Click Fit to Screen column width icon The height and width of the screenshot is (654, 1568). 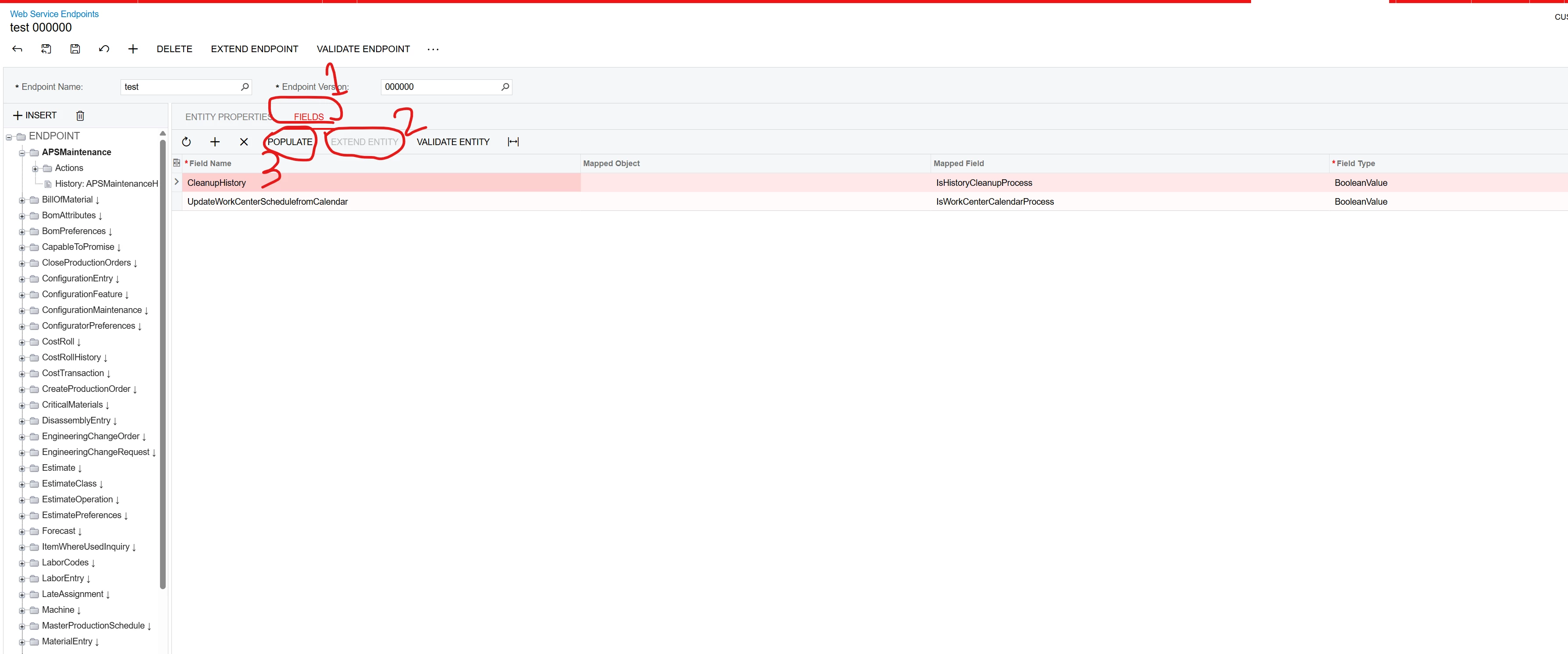pos(513,142)
